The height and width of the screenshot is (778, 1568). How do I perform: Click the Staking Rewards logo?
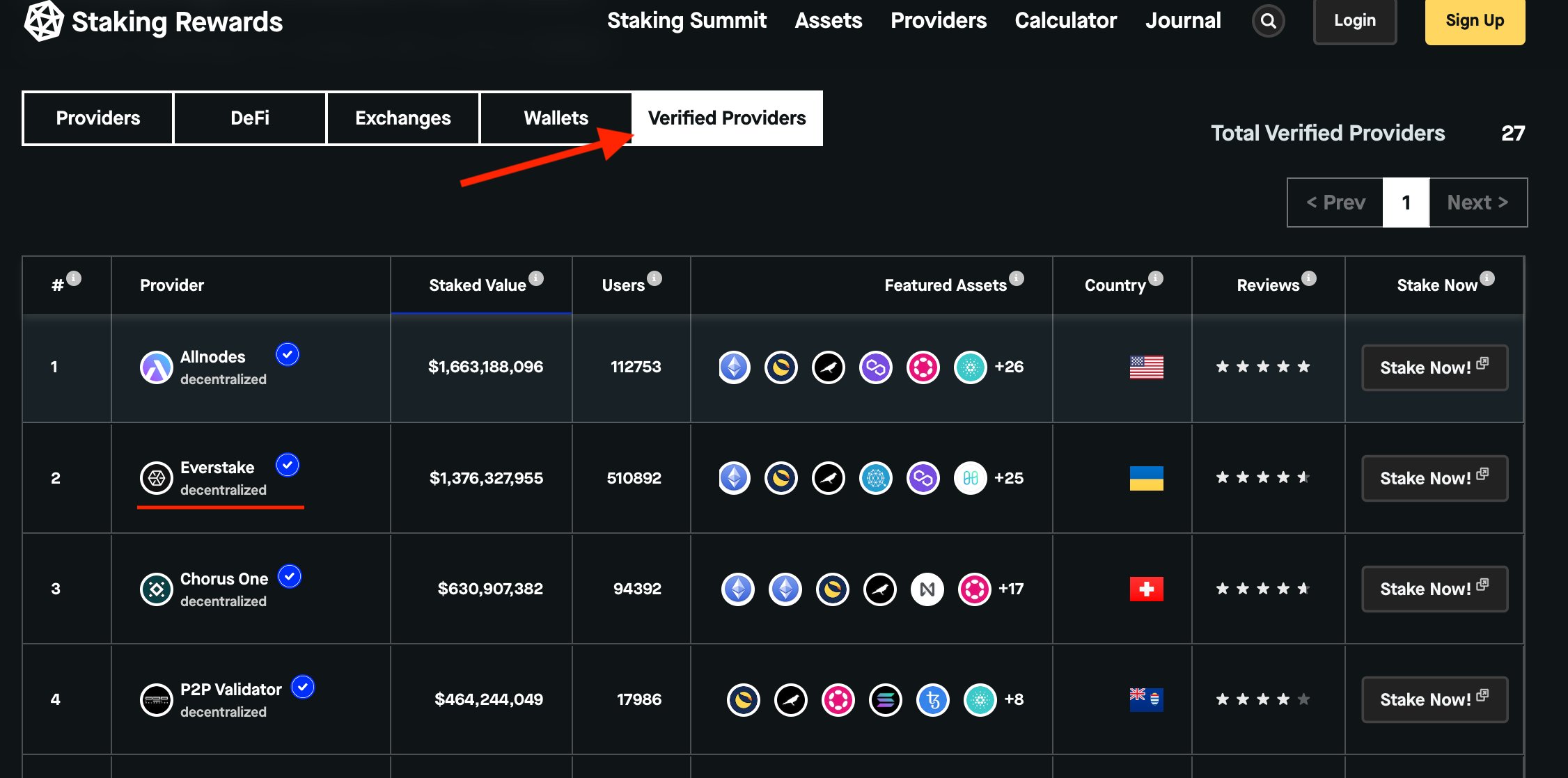[x=155, y=21]
